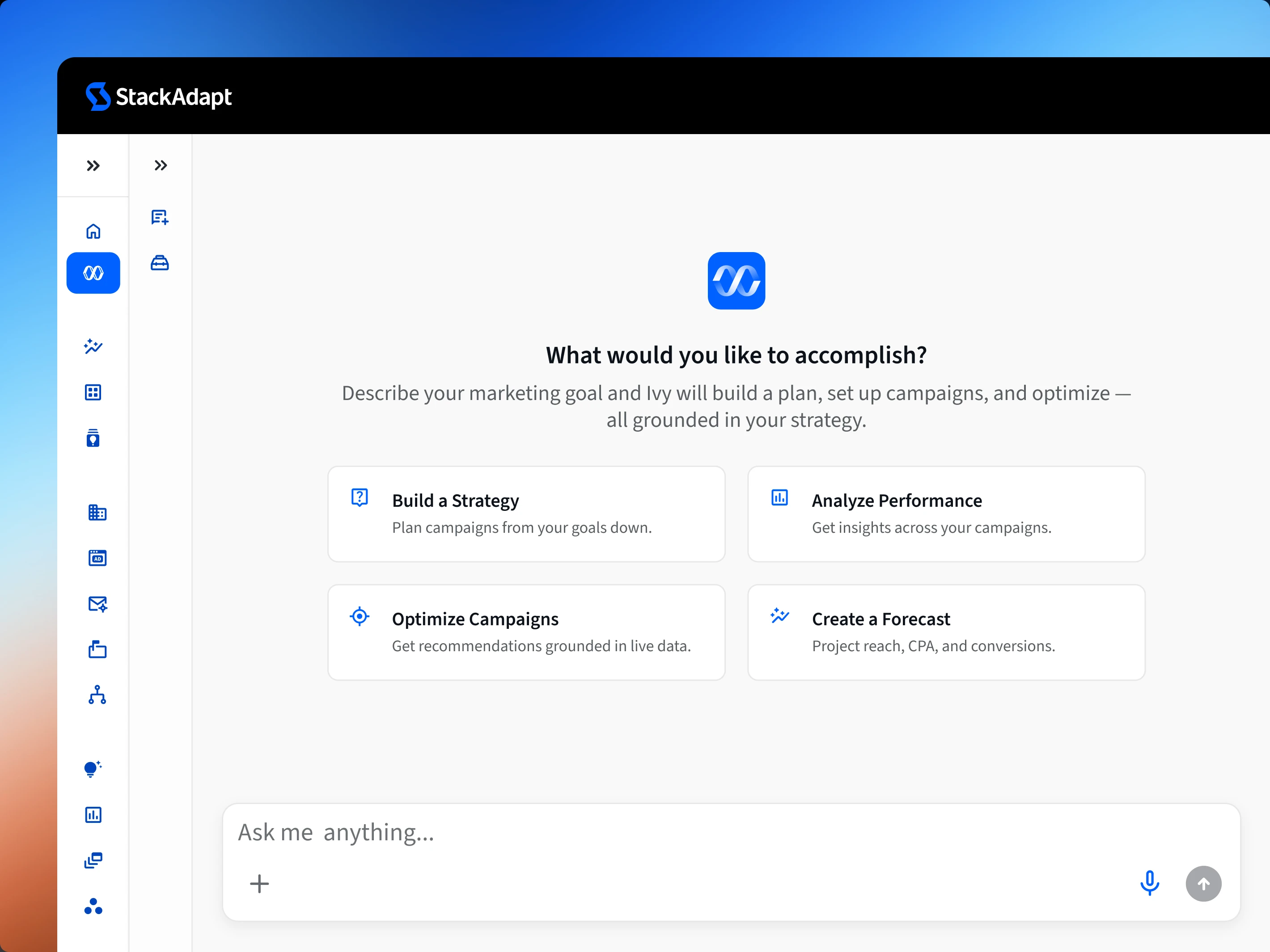Open the bar chart reports sidebar icon
This screenshot has height=952, width=1270.
point(93,815)
